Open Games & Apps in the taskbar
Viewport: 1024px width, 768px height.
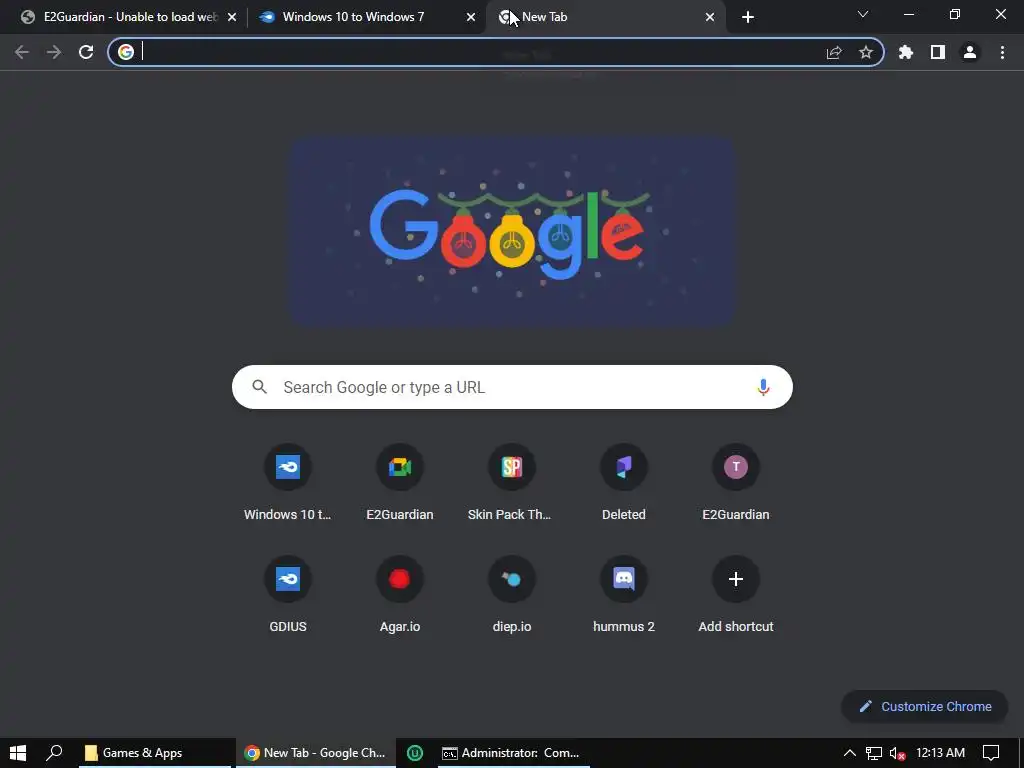coord(155,753)
